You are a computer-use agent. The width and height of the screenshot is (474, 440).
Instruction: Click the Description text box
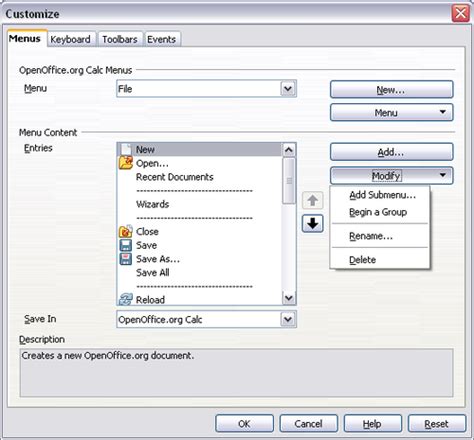[x=236, y=373]
